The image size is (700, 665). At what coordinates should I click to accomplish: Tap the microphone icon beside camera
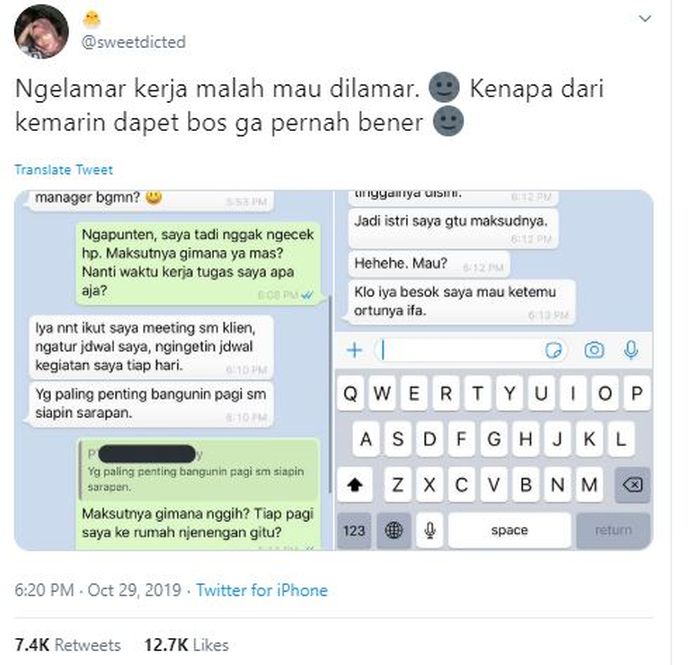tap(631, 350)
